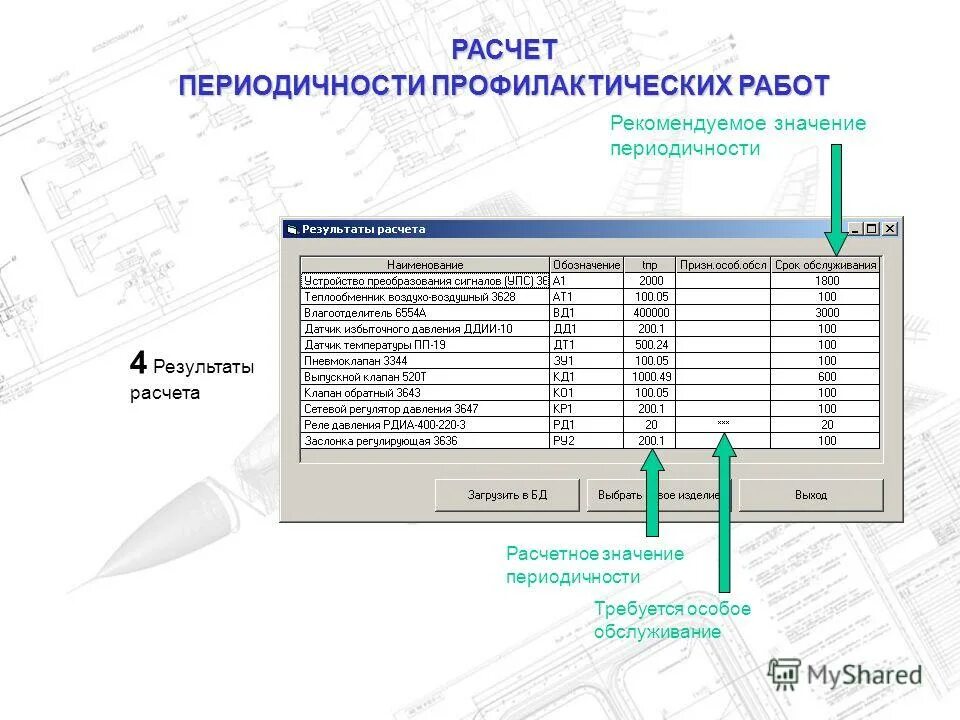Click the Срок обслуживания column header

[x=825, y=265]
